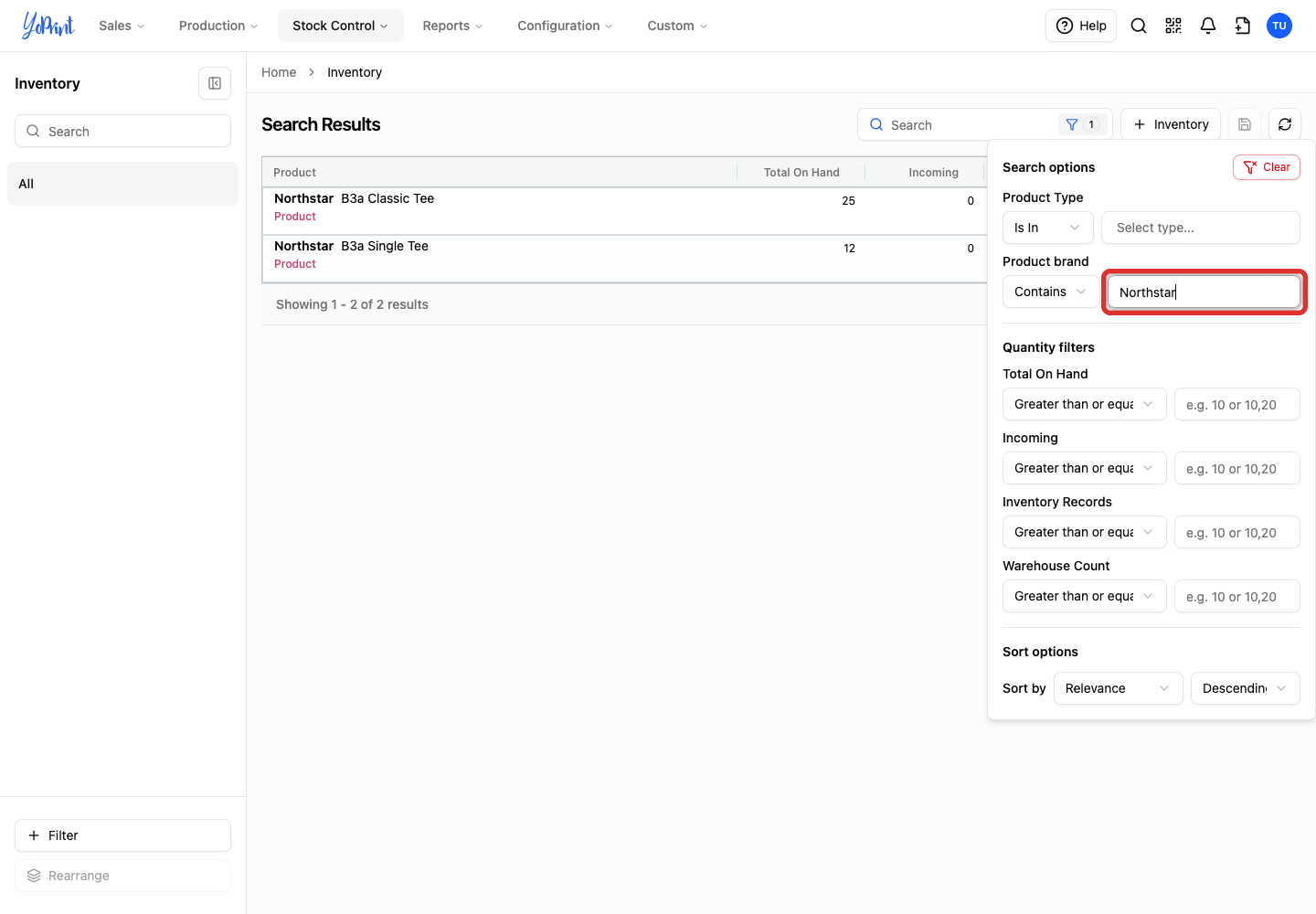Open Total On Hand comparison dropdown
Viewport: 1316px width, 914px height.
pyautogui.click(x=1085, y=404)
